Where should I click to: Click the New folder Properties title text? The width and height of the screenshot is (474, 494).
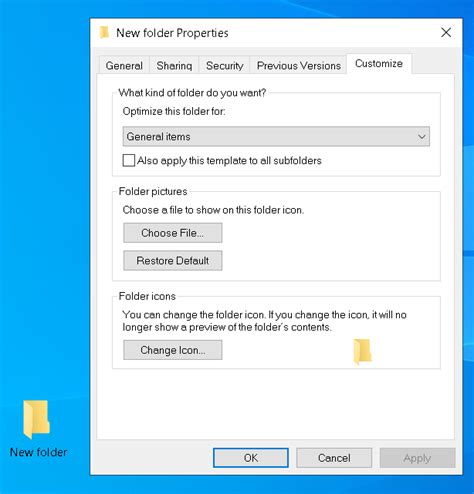[x=172, y=33]
